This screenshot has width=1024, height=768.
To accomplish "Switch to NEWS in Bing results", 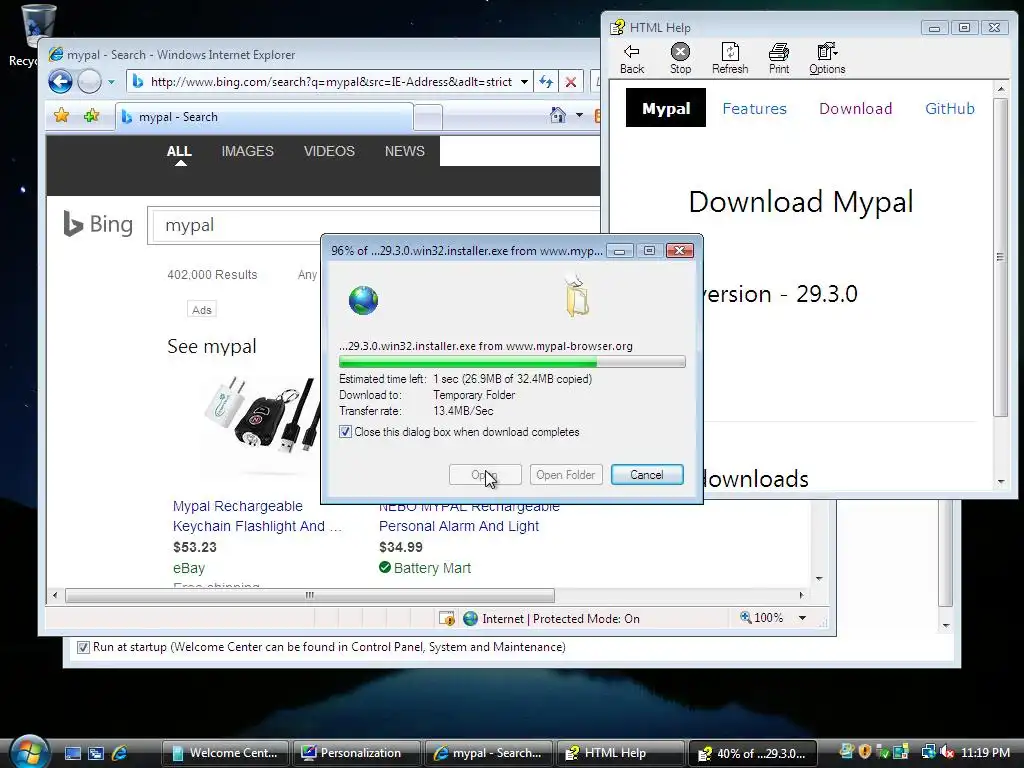I will (404, 151).
